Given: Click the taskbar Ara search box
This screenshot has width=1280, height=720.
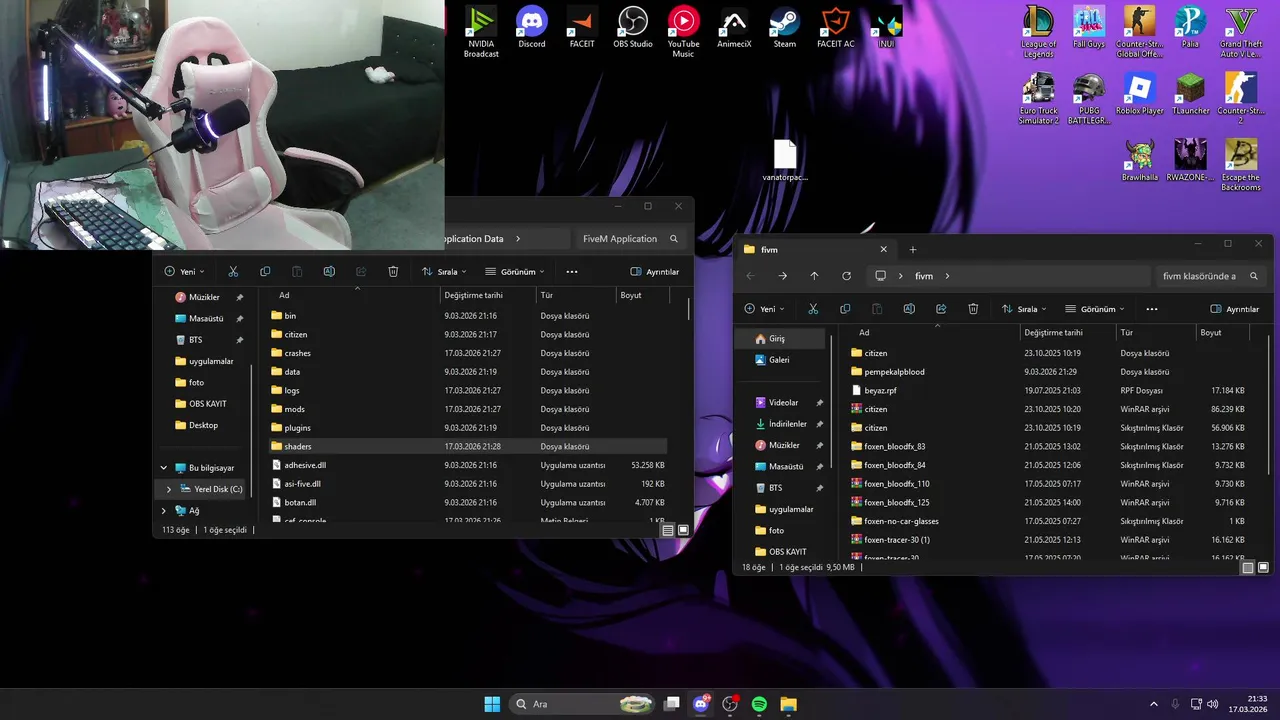Looking at the screenshot, I should click(x=582, y=704).
